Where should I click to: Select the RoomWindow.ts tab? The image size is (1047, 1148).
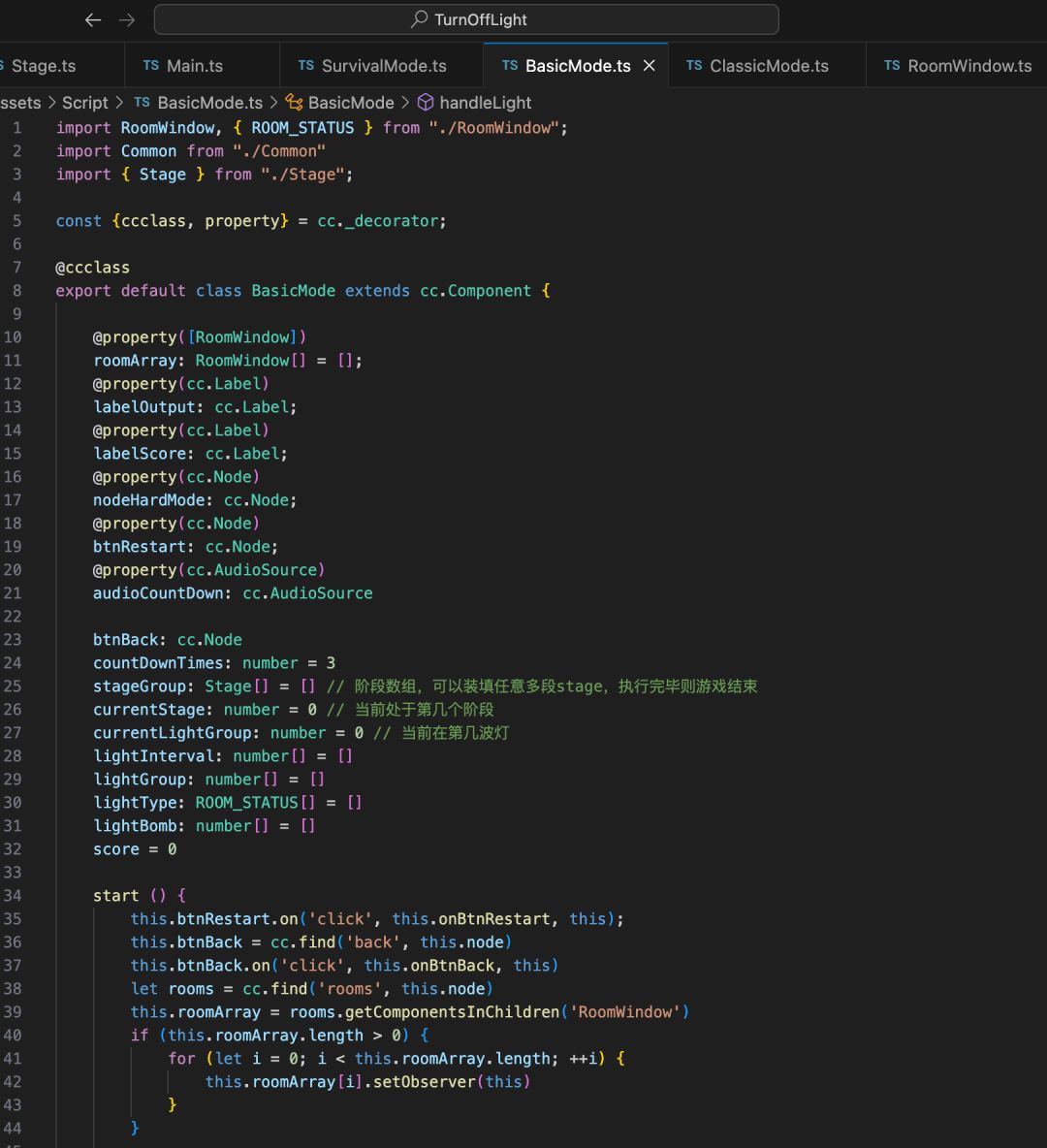pos(968,66)
